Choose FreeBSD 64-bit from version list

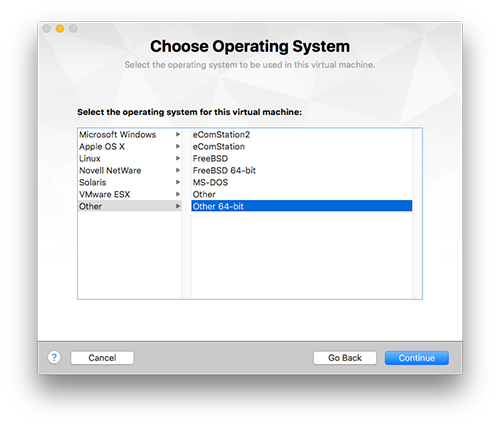(302, 170)
